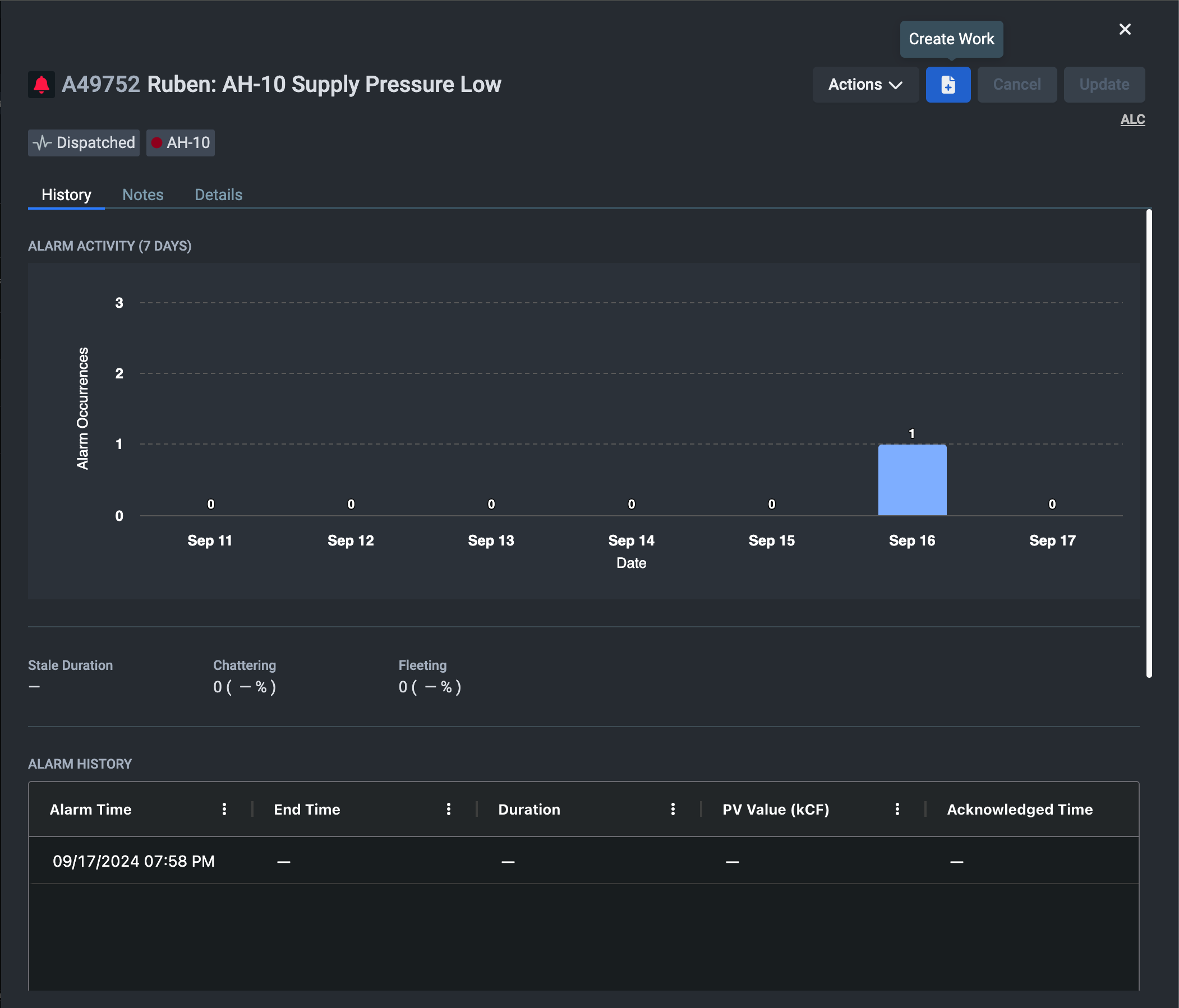Select the History tab
The width and height of the screenshot is (1179, 1008).
pyautogui.click(x=66, y=195)
